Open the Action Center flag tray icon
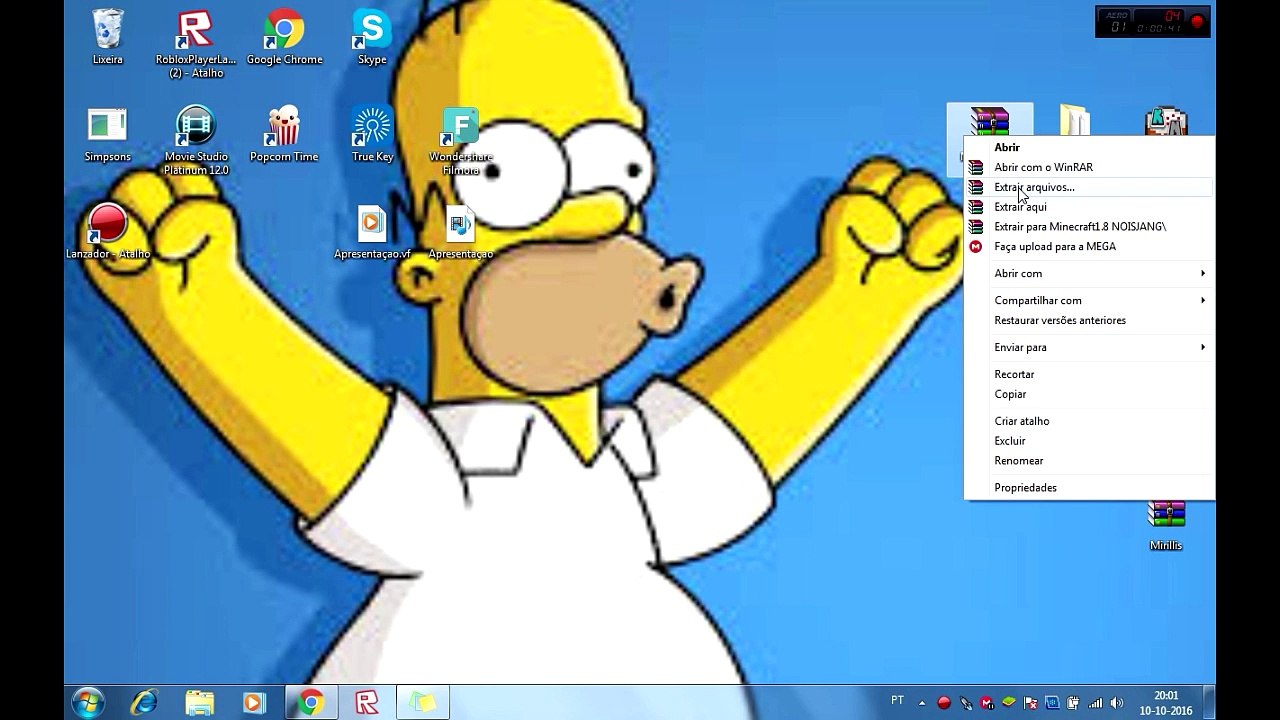The width and height of the screenshot is (1280, 720). (1030, 703)
